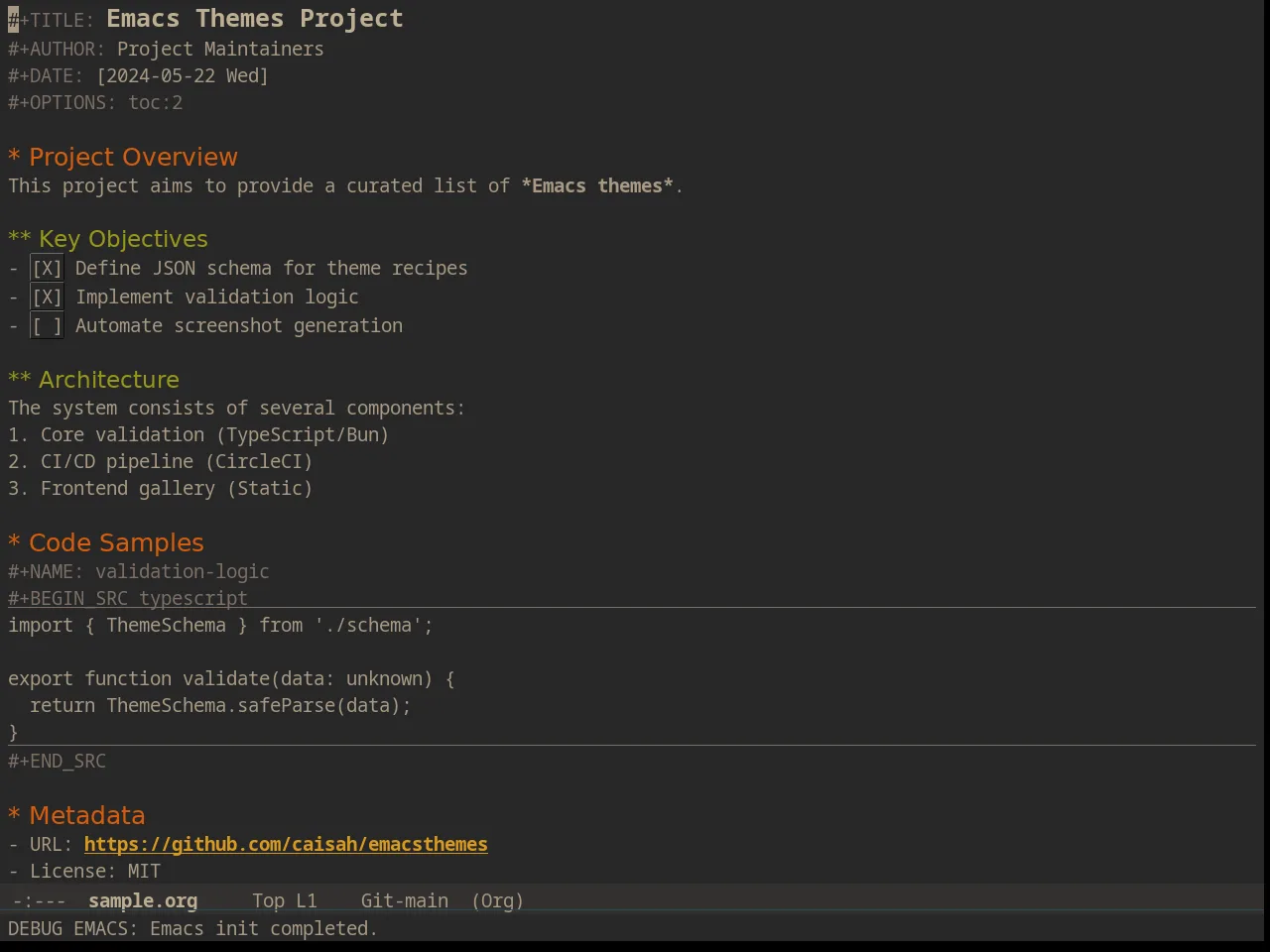1270x952 pixels.
Task: Click the Top position indicator in mode line
Action: point(268,900)
